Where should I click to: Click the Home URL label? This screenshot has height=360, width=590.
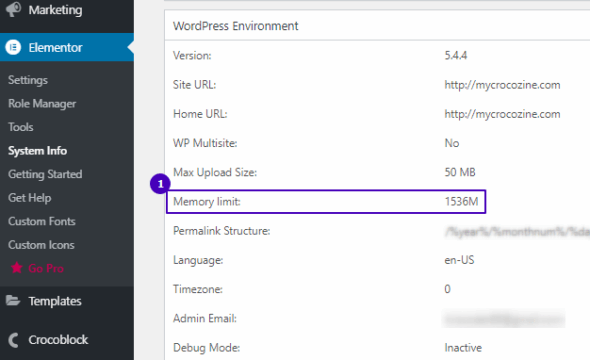point(200,114)
